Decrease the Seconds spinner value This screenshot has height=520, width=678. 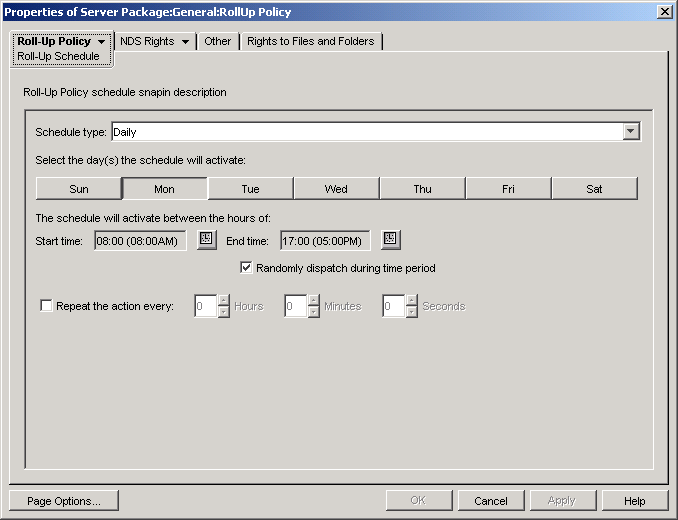[x=412, y=312]
